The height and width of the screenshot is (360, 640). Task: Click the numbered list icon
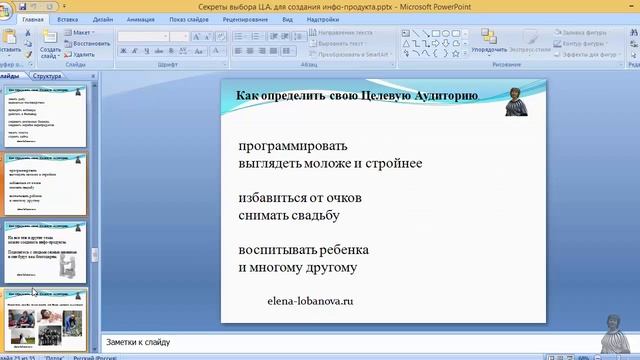coord(257,37)
